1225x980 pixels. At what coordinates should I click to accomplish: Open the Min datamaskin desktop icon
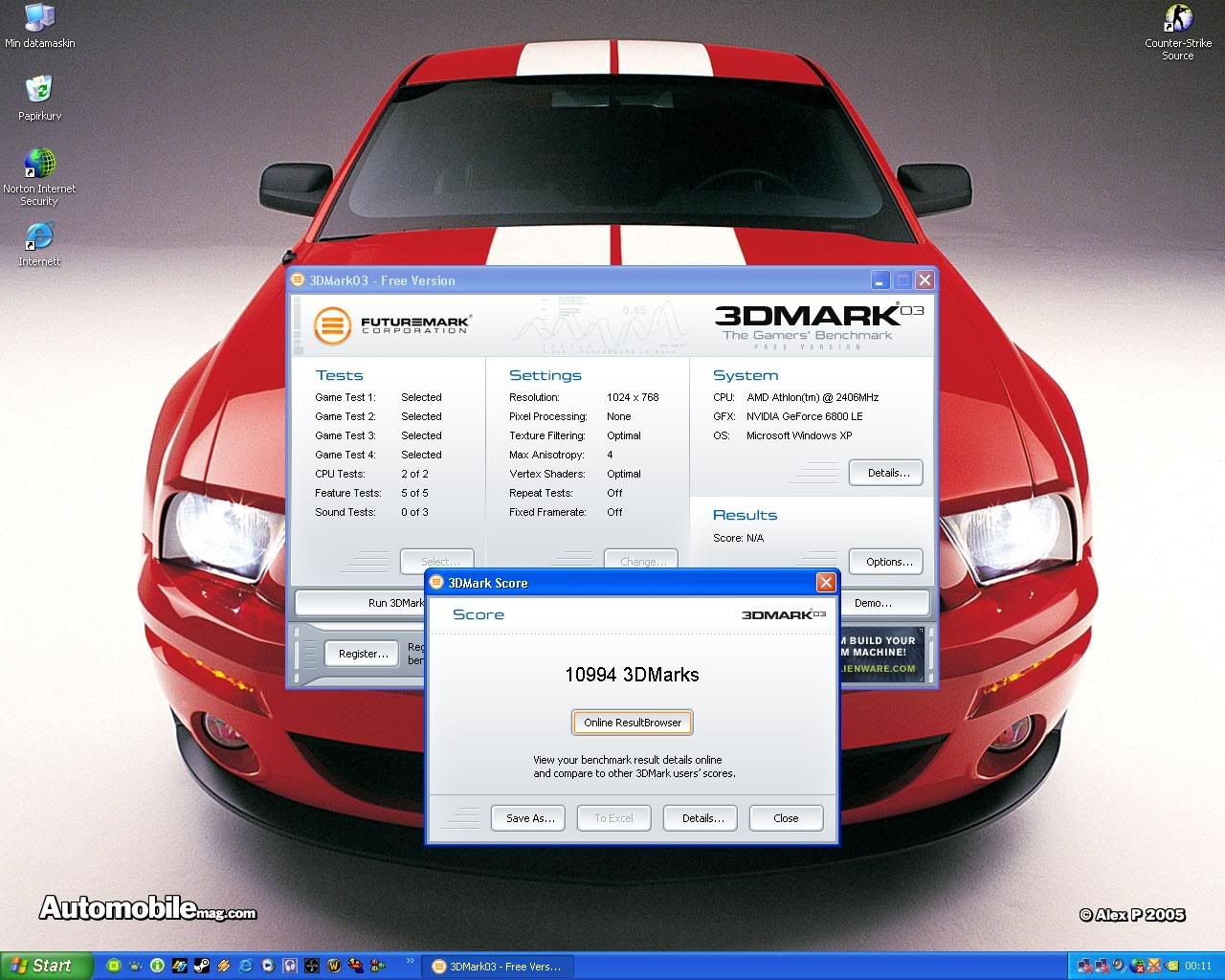39,26
